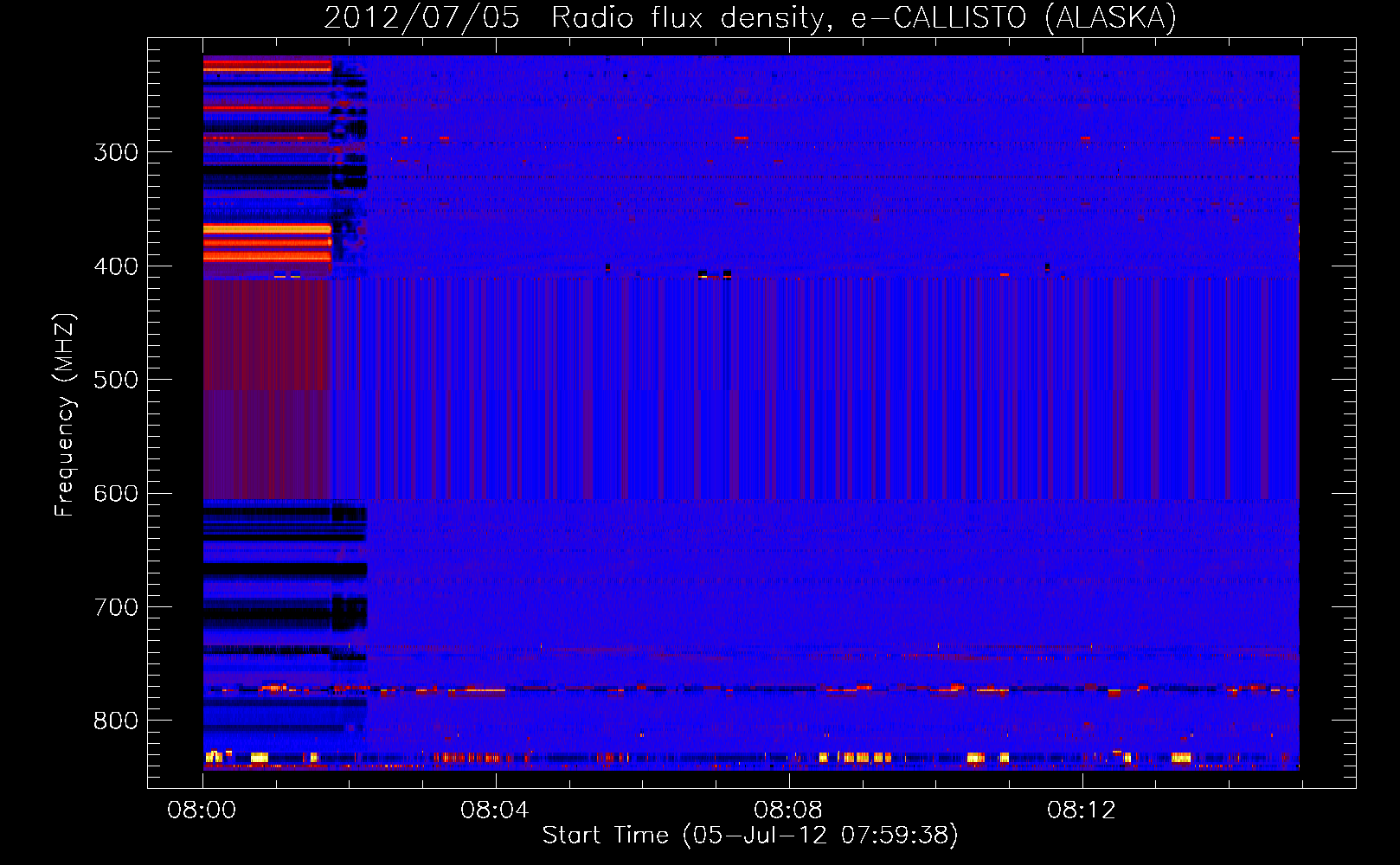Click the 800 frequency tick label
This screenshot has height=865, width=1400.
click(116, 721)
